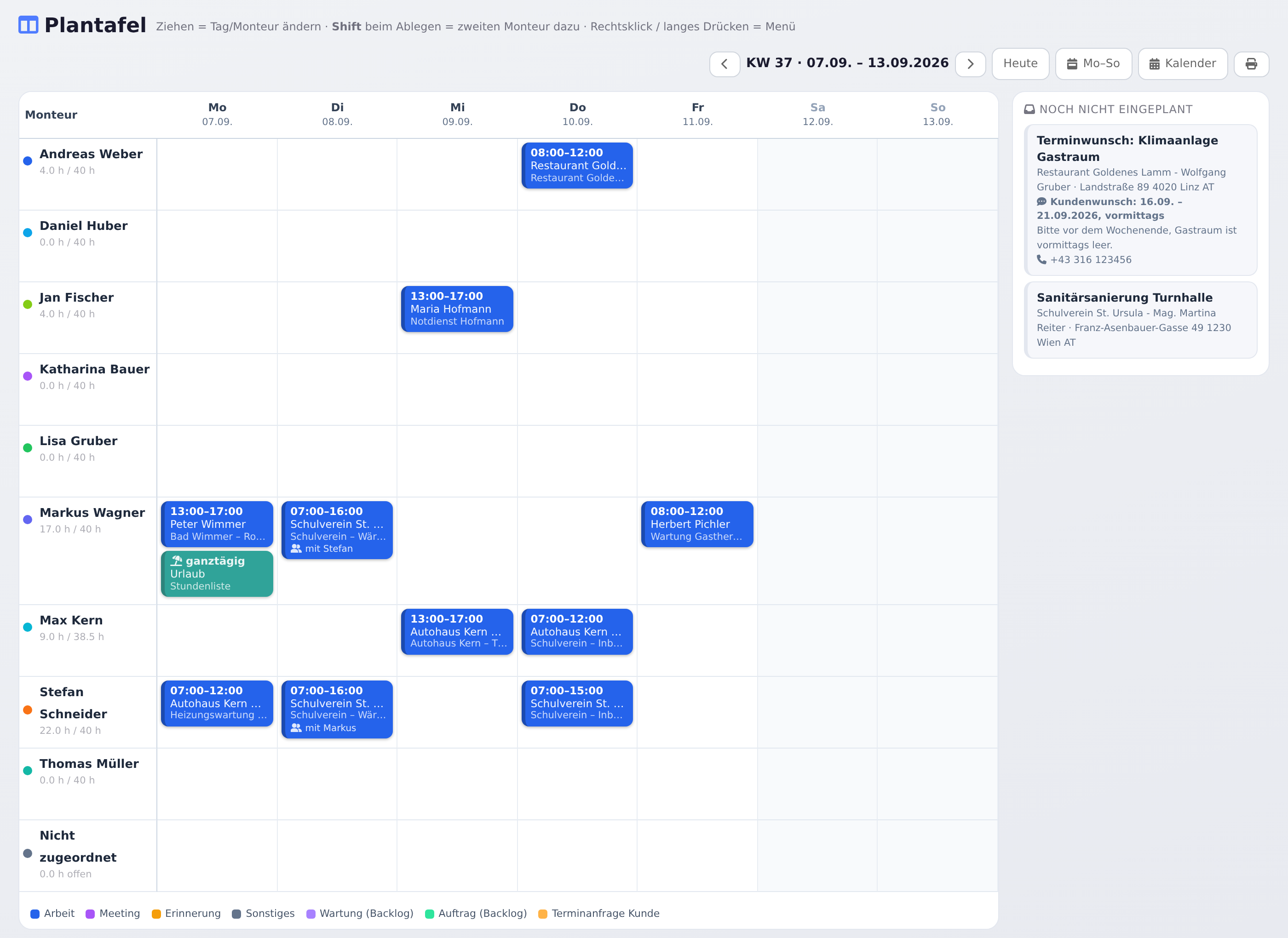Select the Daniel Huber row name
The height and width of the screenshot is (938, 1288).
pyautogui.click(x=83, y=226)
